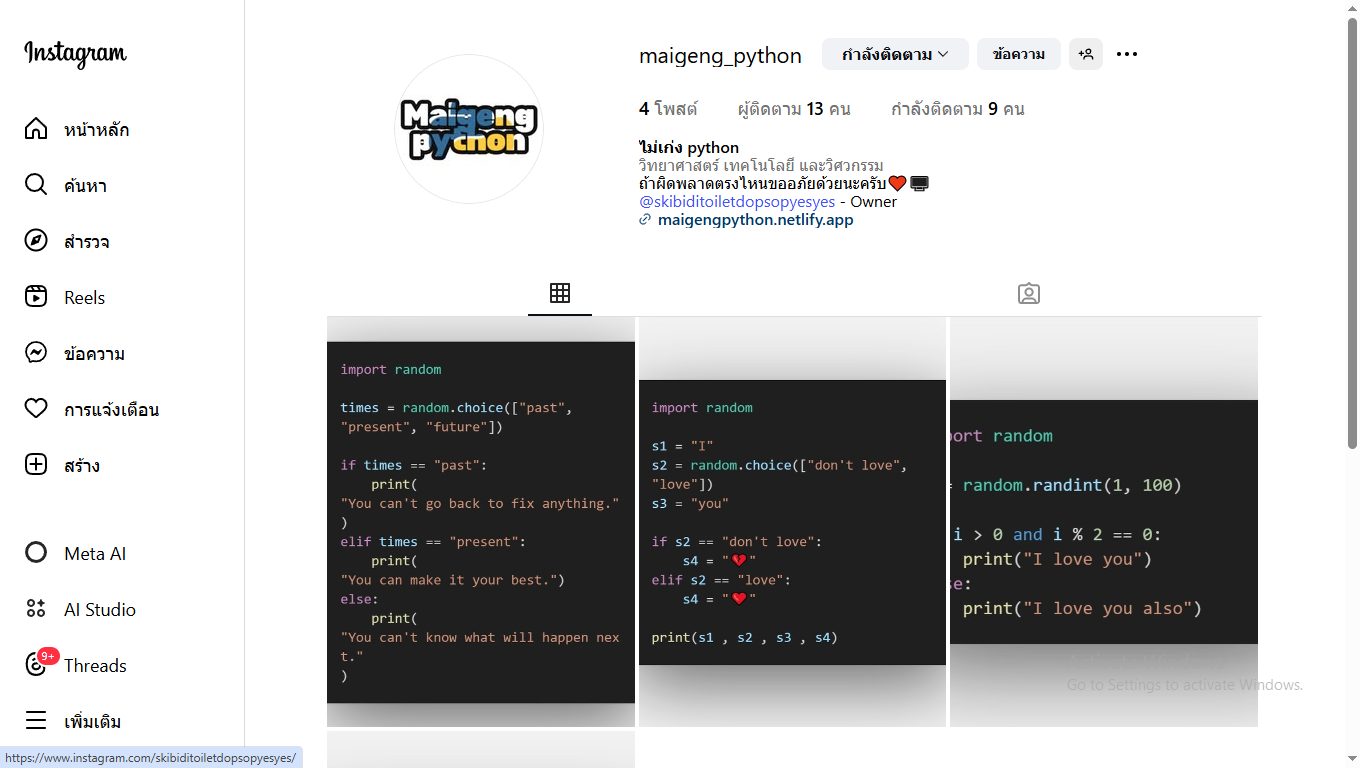Open the Reels icon in sidebar

click(x=36, y=297)
